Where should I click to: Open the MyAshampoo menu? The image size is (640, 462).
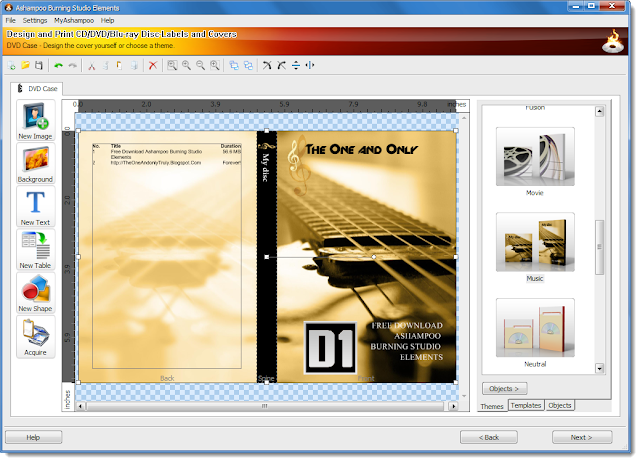(x=74, y=20)
